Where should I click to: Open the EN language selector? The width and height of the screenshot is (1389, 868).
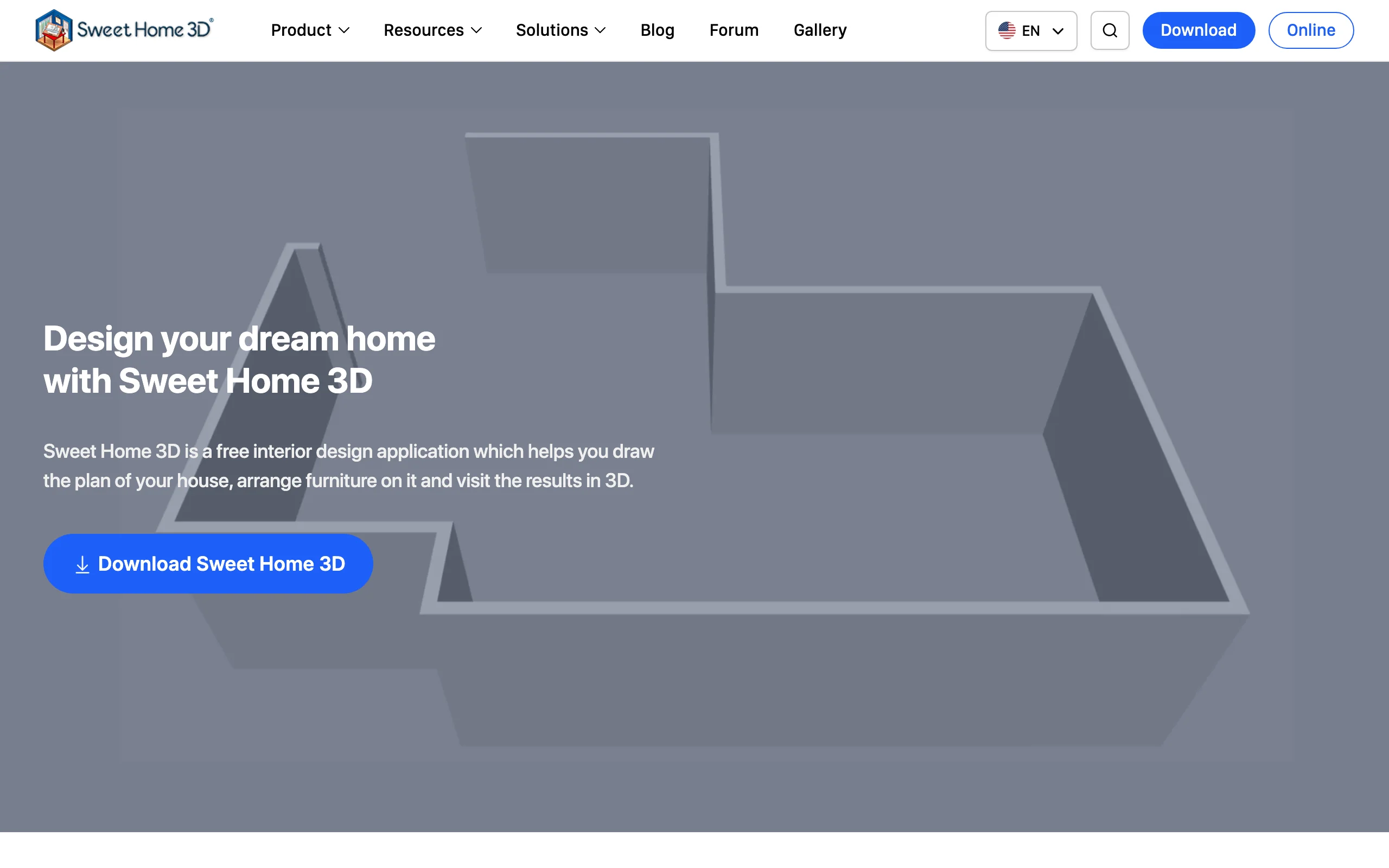pos(1031,30)
